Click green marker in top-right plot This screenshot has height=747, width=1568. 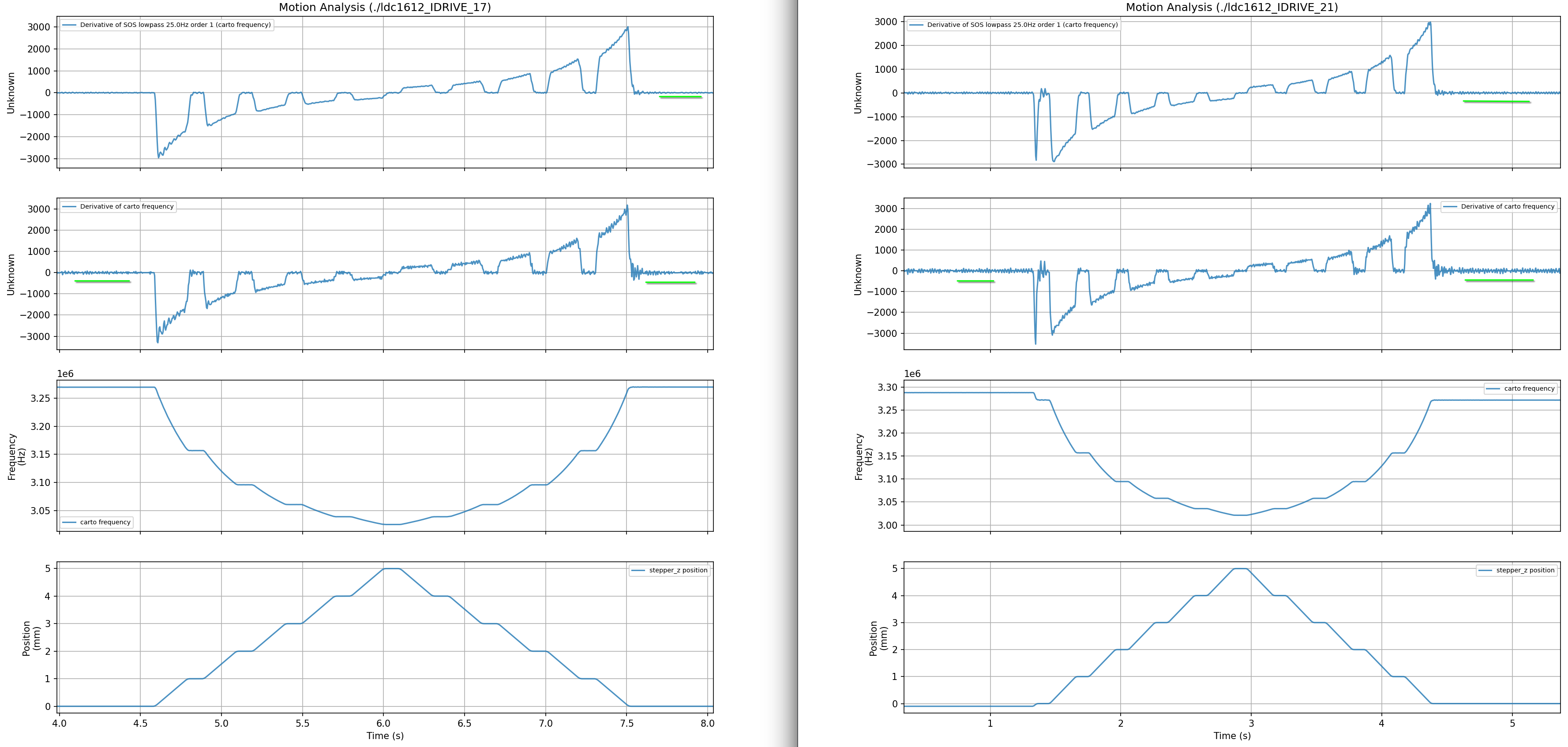[x=1496, y=101]
